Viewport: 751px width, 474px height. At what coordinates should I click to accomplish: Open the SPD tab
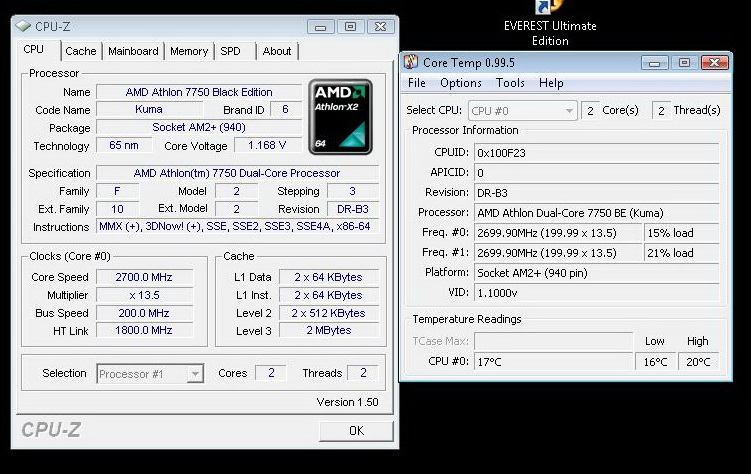pyautogui.click(x=230, y=51)
